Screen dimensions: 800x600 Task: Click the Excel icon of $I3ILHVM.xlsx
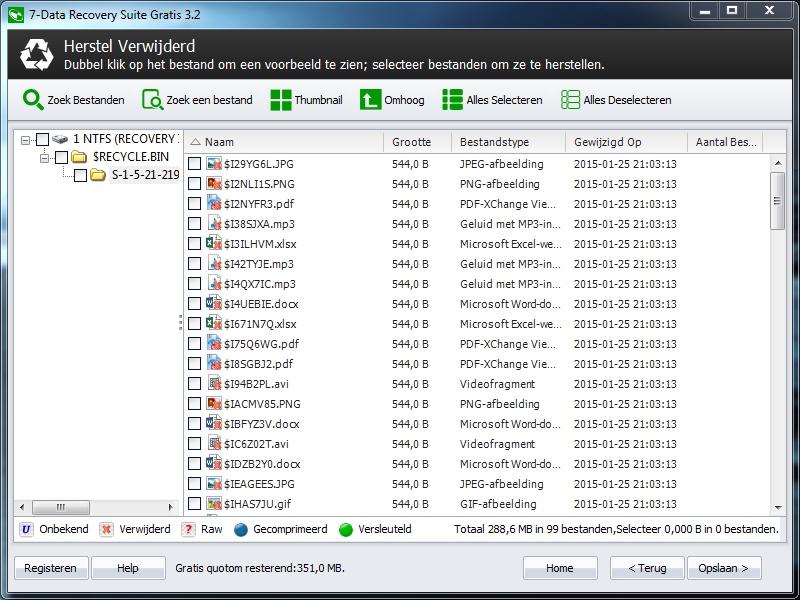214,243
